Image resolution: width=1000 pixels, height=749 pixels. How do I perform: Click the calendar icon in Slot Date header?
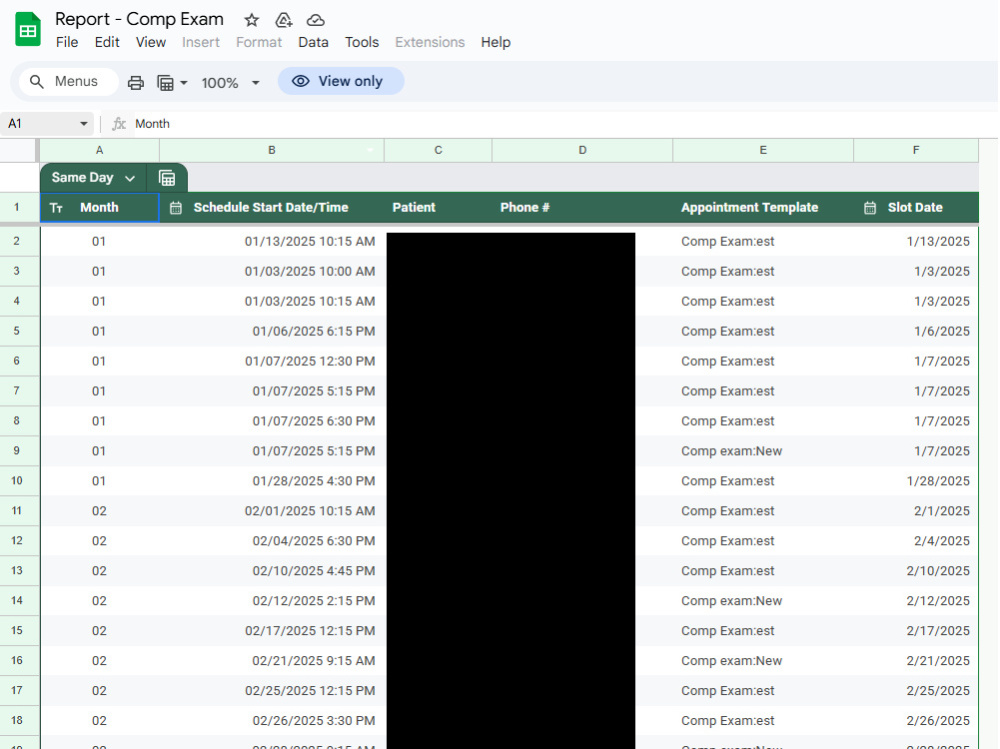point(870,208)
